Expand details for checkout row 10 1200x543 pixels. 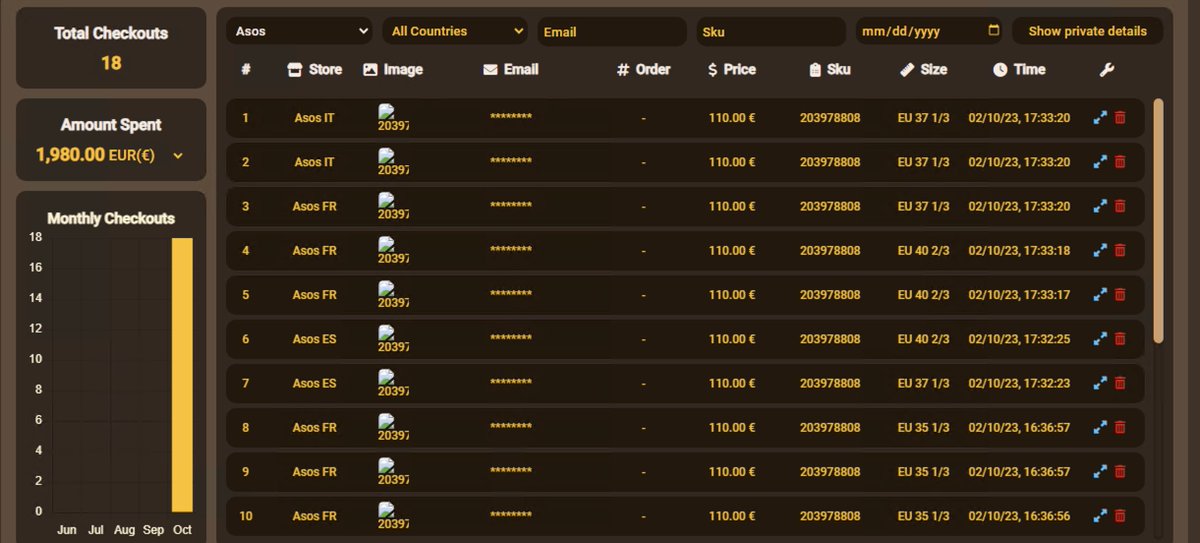pos(1100,516)
